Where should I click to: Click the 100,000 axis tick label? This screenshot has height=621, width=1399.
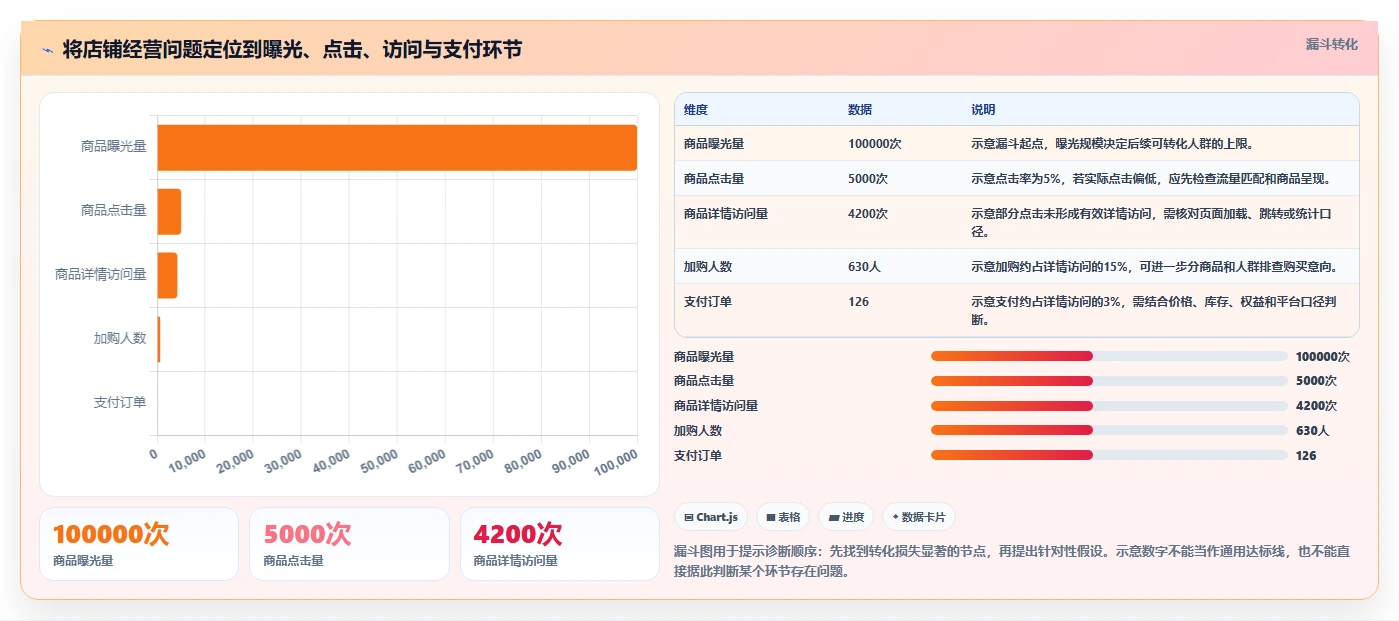pyautogui.click(x=615, y=463)
